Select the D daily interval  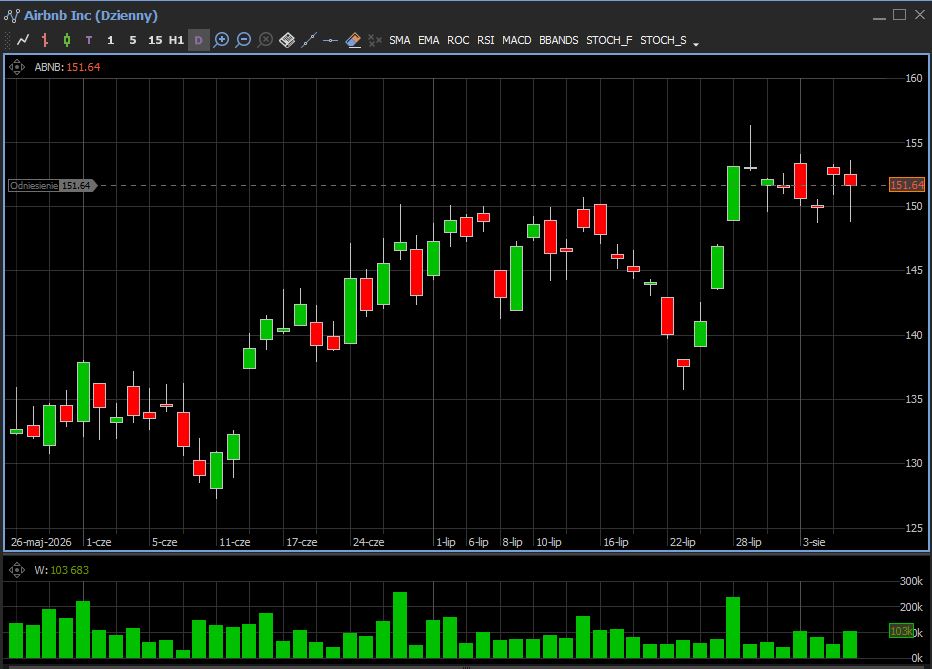(199, 40)
